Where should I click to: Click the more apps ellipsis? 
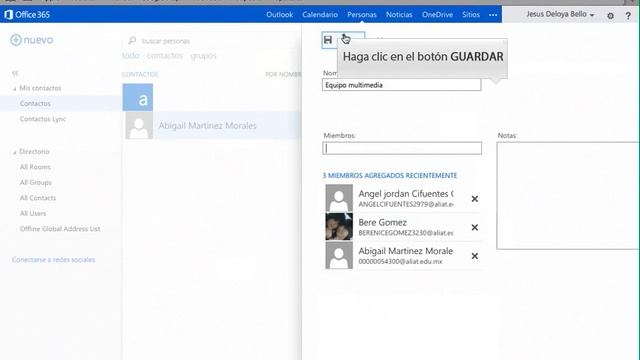pyautogui.click(x=493, y=15)
